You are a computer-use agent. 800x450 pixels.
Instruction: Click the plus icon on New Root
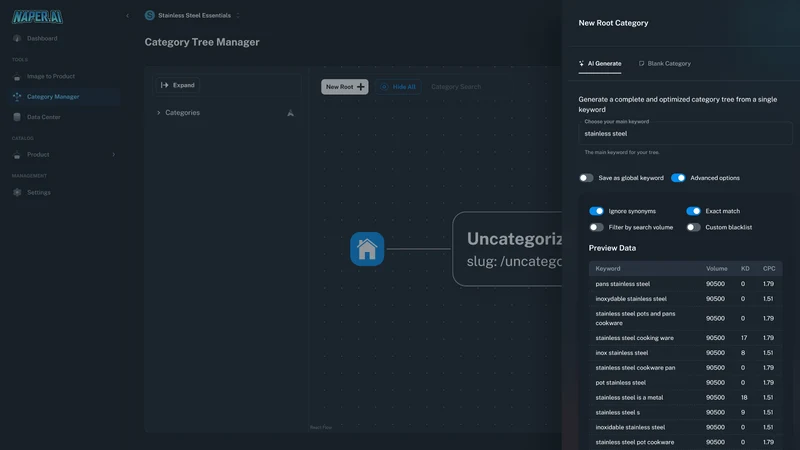[x=361, y=87]
